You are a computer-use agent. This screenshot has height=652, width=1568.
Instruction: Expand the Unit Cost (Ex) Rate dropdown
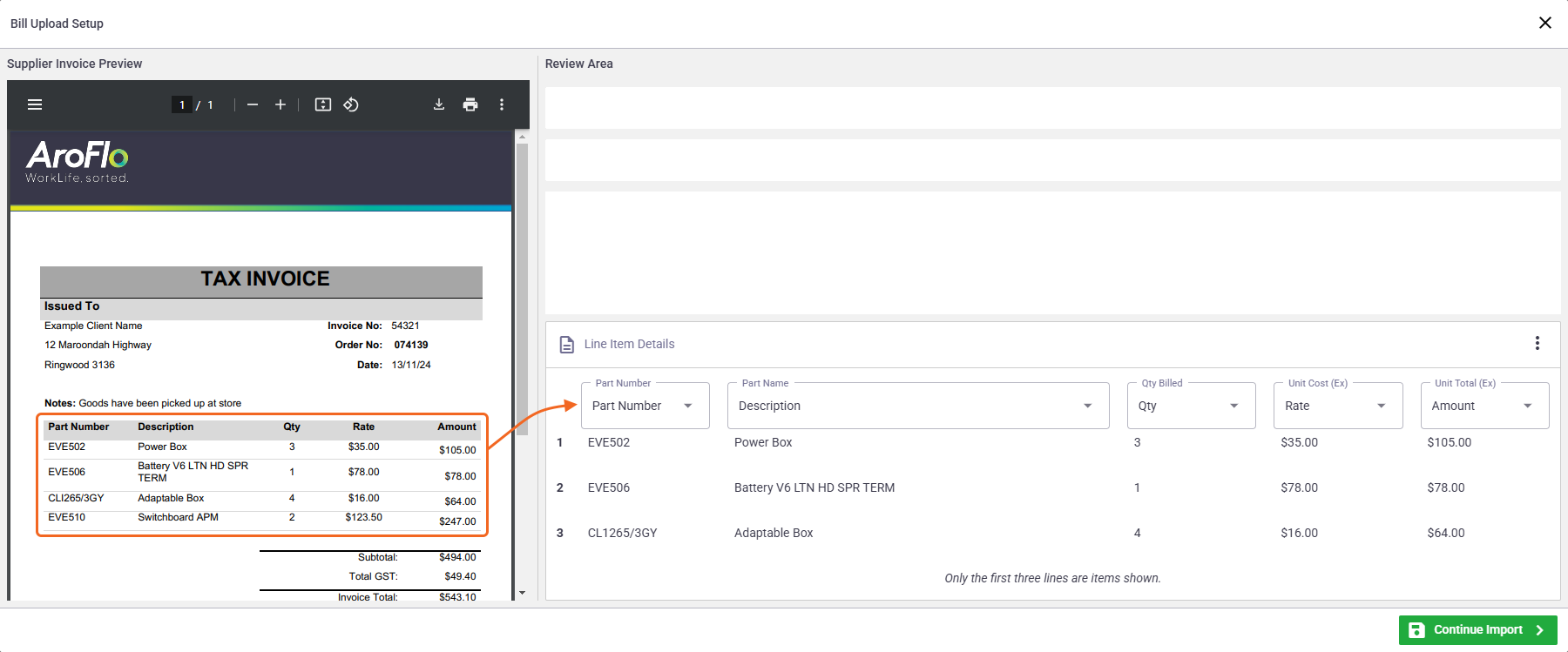tap(1338, 406)
